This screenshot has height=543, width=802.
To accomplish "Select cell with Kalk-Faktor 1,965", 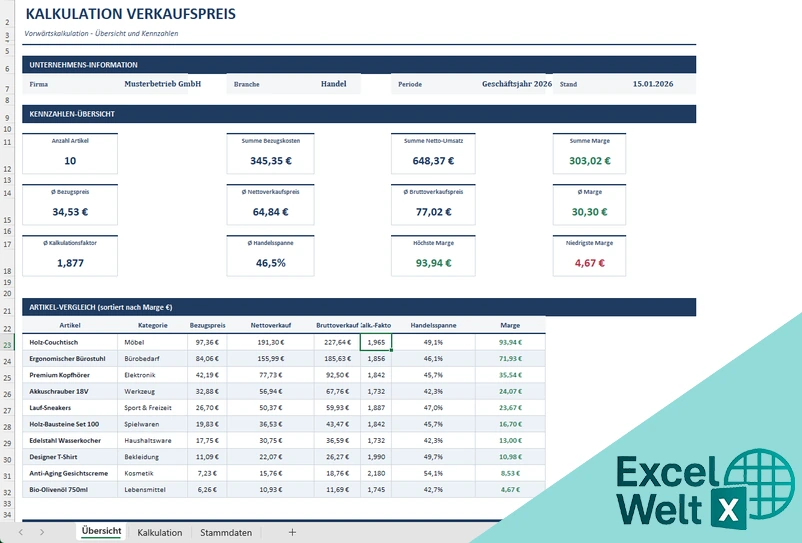I will (376, 342).
